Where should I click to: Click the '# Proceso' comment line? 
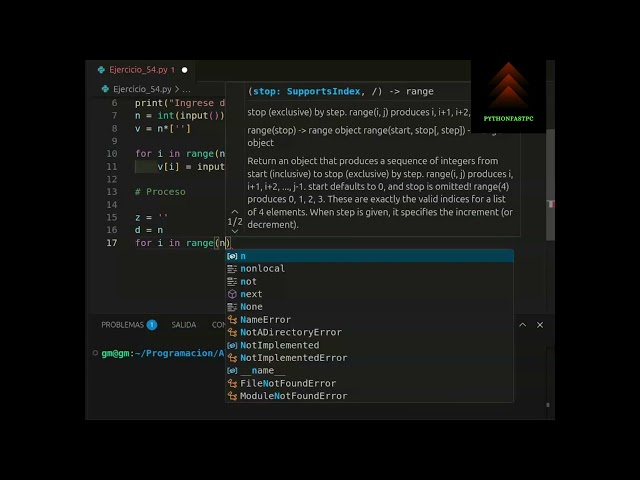click(x=160, y=192)
